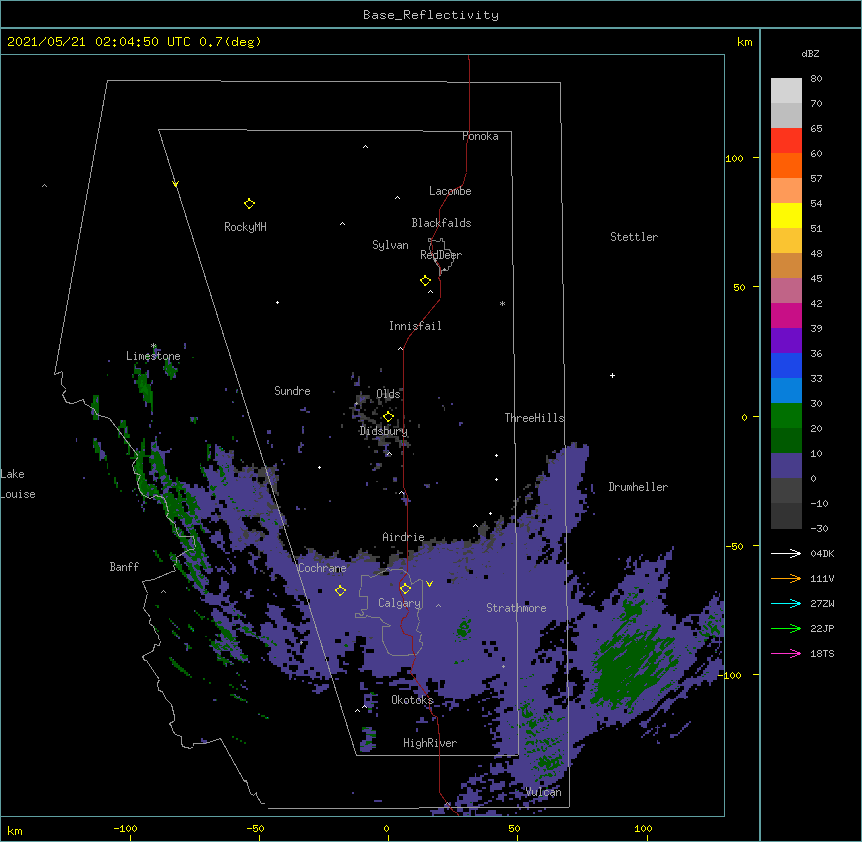The width and height of the screenshot is (862, 842).
Task: Click the -50 tick label on horizontal axis
Action: click(255, 828)
